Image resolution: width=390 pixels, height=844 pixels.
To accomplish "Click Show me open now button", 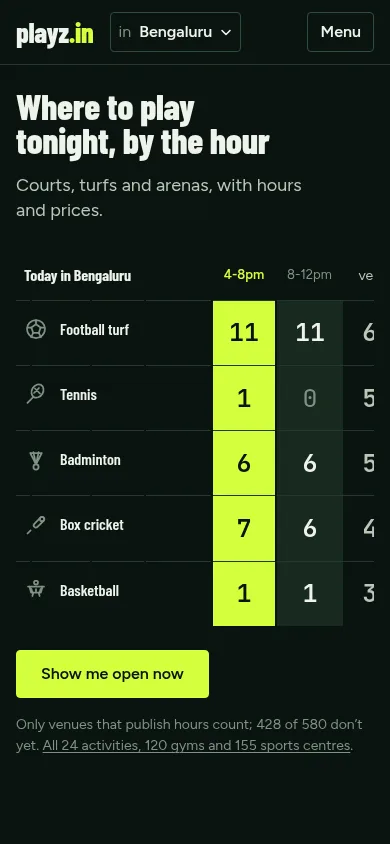I will 112,674.
